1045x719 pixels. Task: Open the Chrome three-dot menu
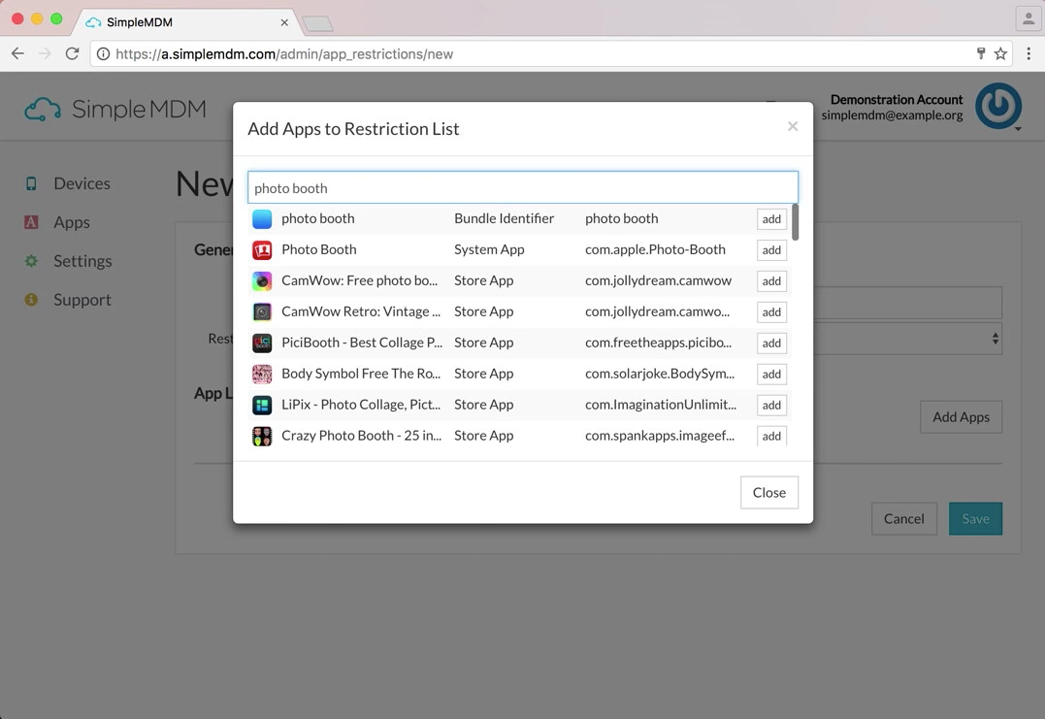coord(1028,54)
